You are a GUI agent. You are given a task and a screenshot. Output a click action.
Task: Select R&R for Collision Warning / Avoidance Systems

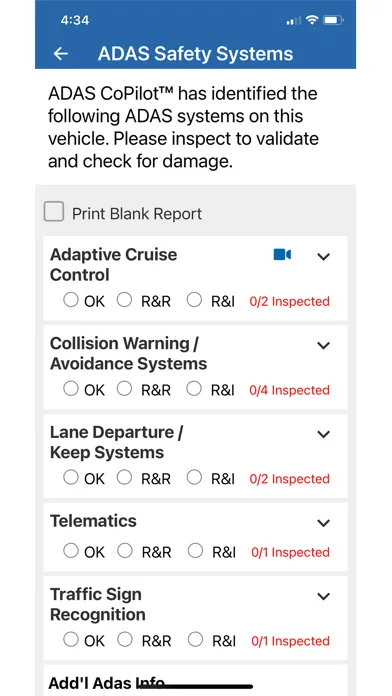point(124,389)
